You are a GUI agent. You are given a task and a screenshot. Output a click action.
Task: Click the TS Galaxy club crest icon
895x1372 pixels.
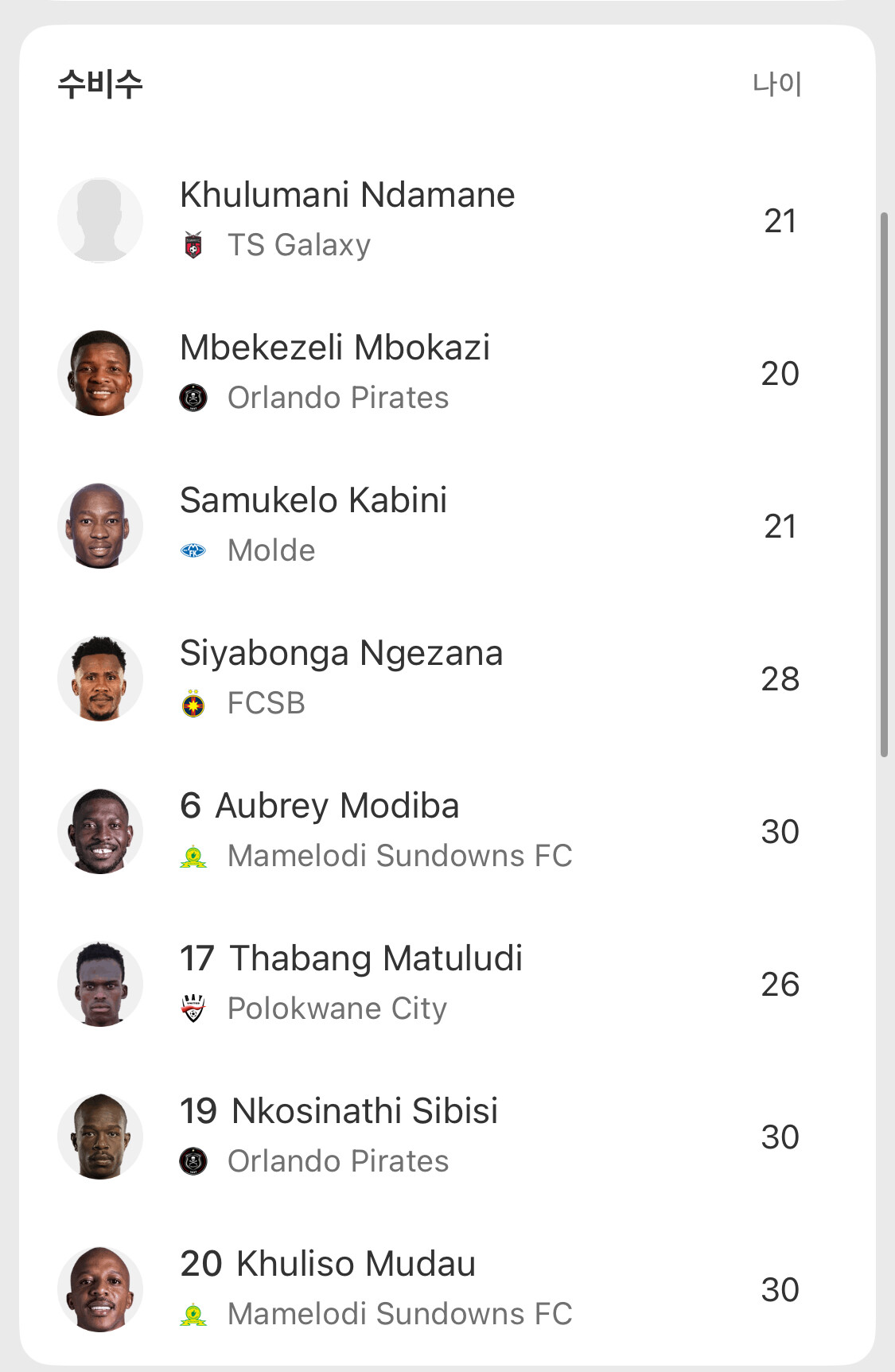point(193,245)
